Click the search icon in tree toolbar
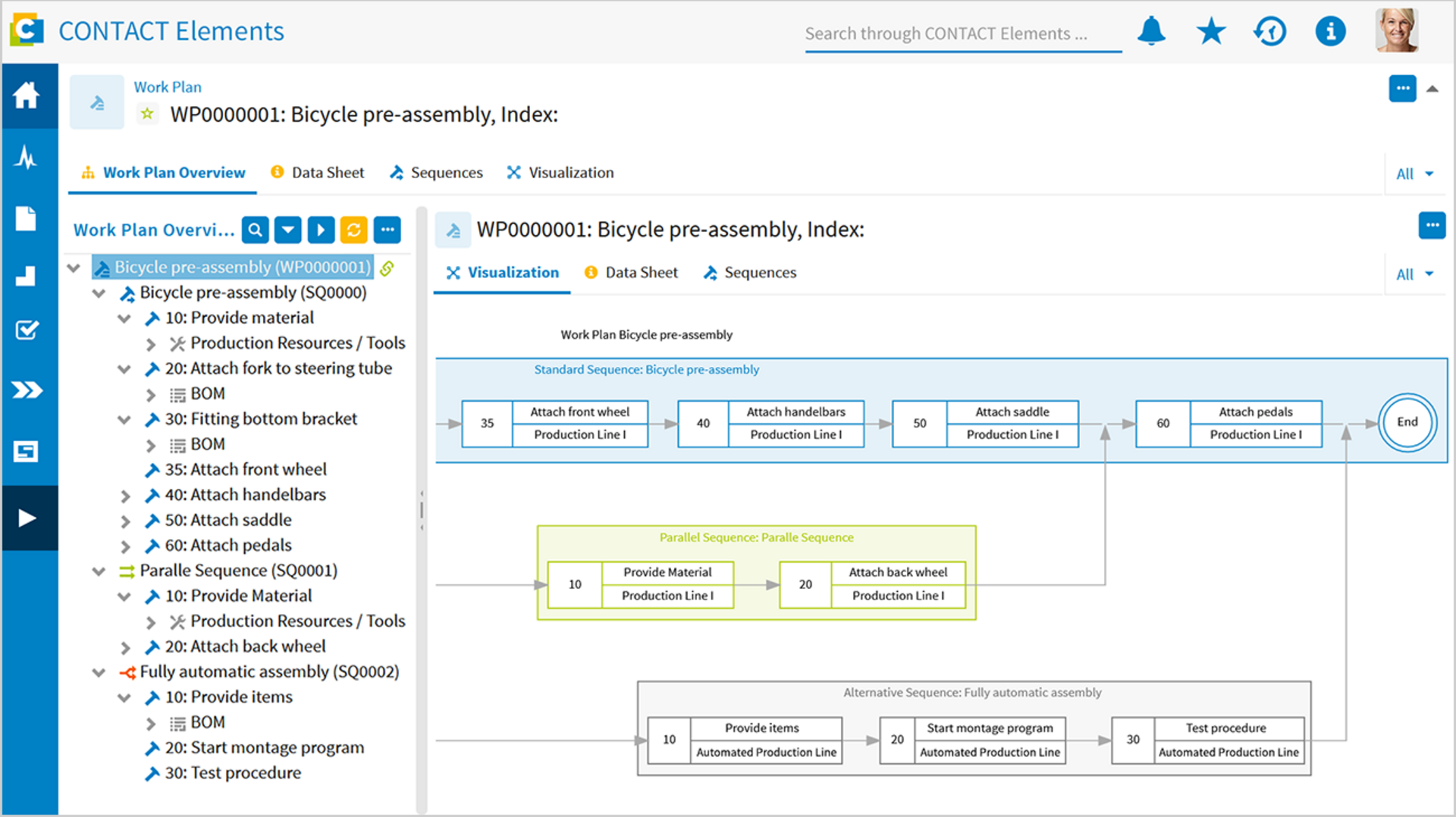Viewport: 1456px width, 817px height. click(x=256, y=230)
